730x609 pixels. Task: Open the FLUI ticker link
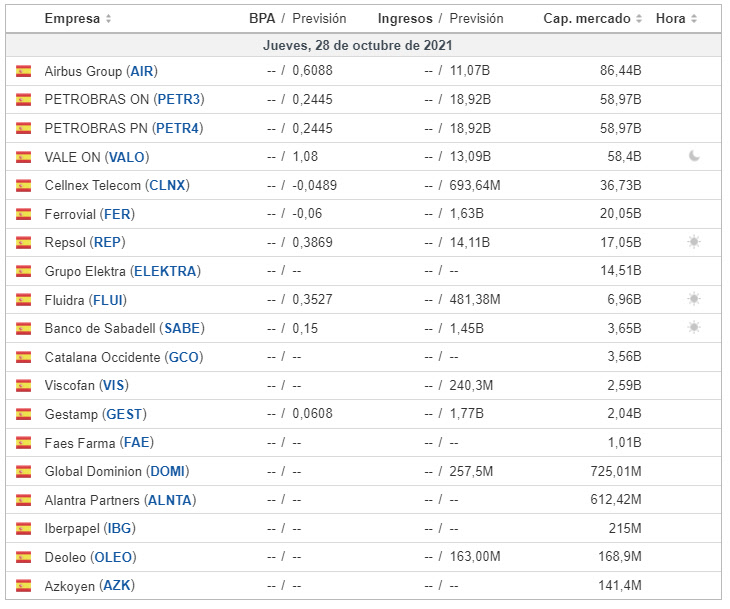[108, 300]
